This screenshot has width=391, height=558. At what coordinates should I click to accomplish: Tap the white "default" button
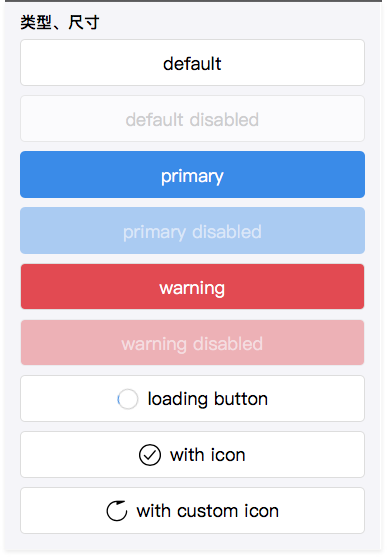[x=192, y=63]
